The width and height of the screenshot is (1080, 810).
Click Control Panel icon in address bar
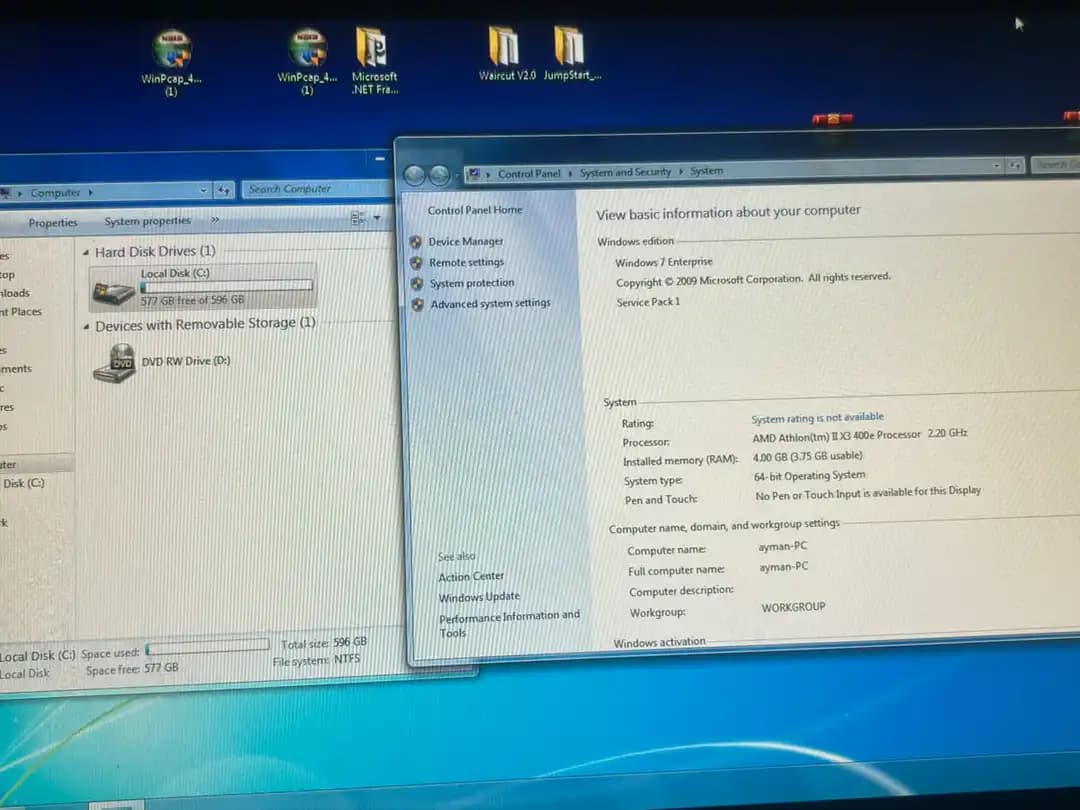pos(473,174)
